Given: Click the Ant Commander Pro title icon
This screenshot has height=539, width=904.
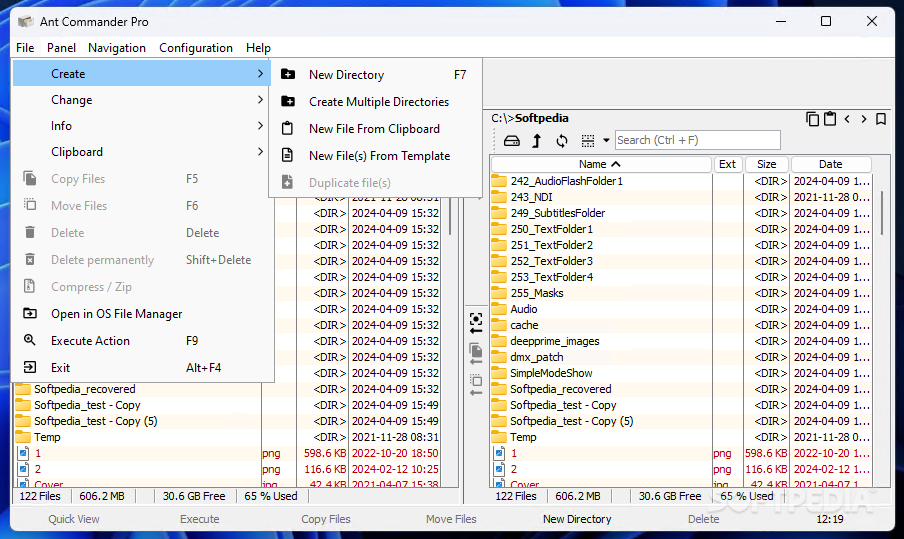Looking at the screenshot, I should [x=25, y=22].
